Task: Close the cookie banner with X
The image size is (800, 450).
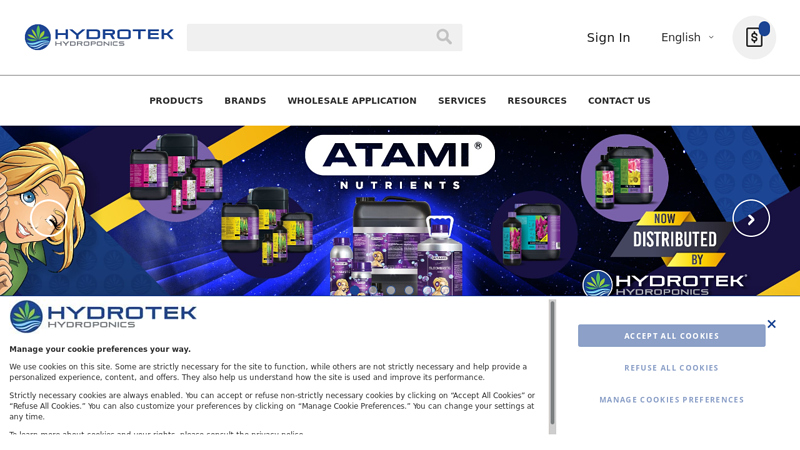Action: [771, 324]
